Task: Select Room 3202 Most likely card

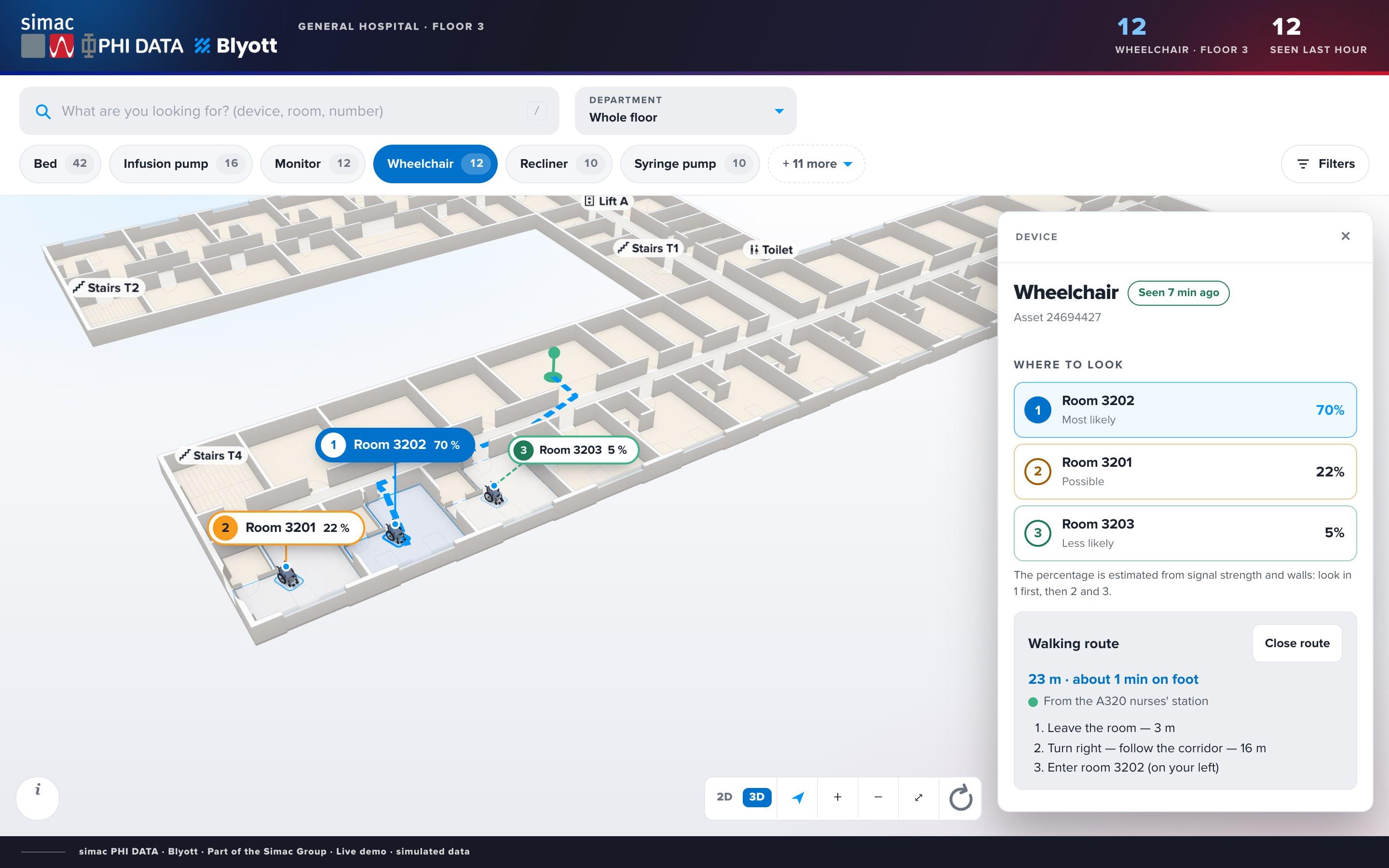Action: (1185, 410)
